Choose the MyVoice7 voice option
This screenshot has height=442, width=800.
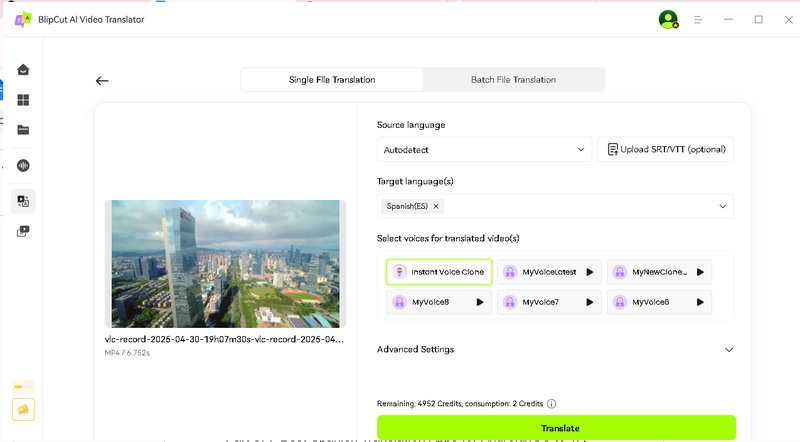[x=549, y=301]
